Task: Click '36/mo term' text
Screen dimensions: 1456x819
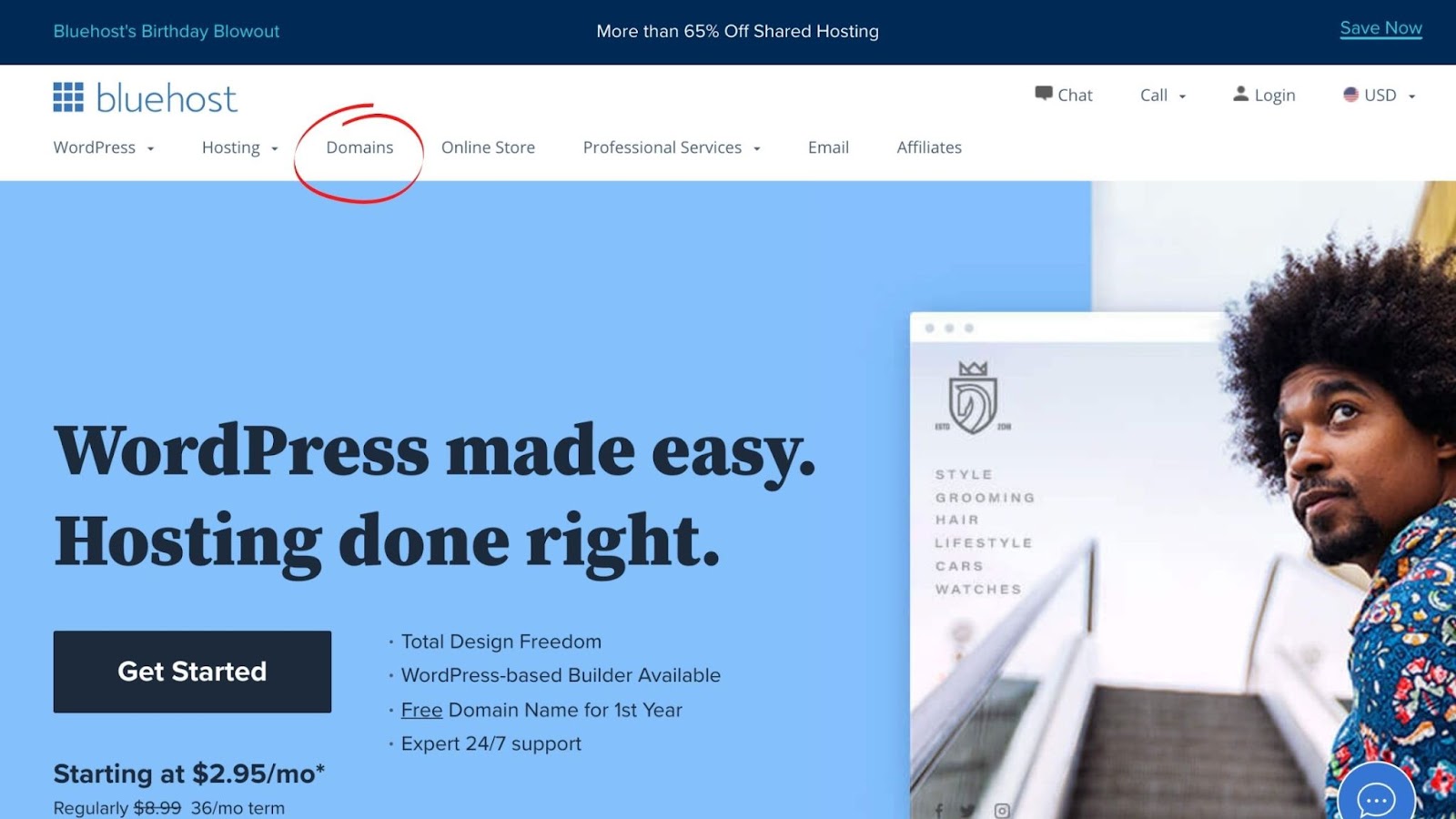Action: 238,808
